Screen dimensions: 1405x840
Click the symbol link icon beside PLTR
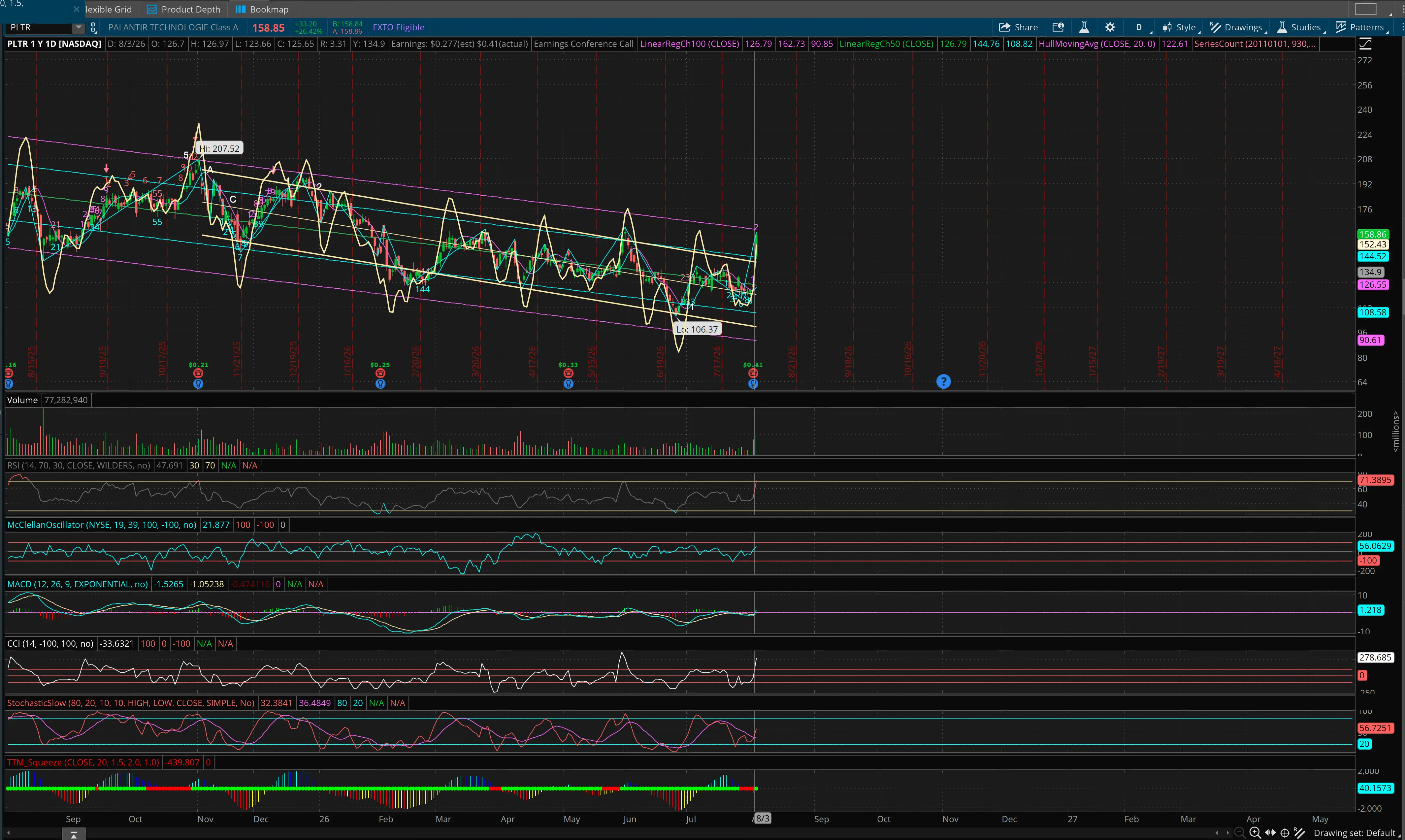(94, 27)
